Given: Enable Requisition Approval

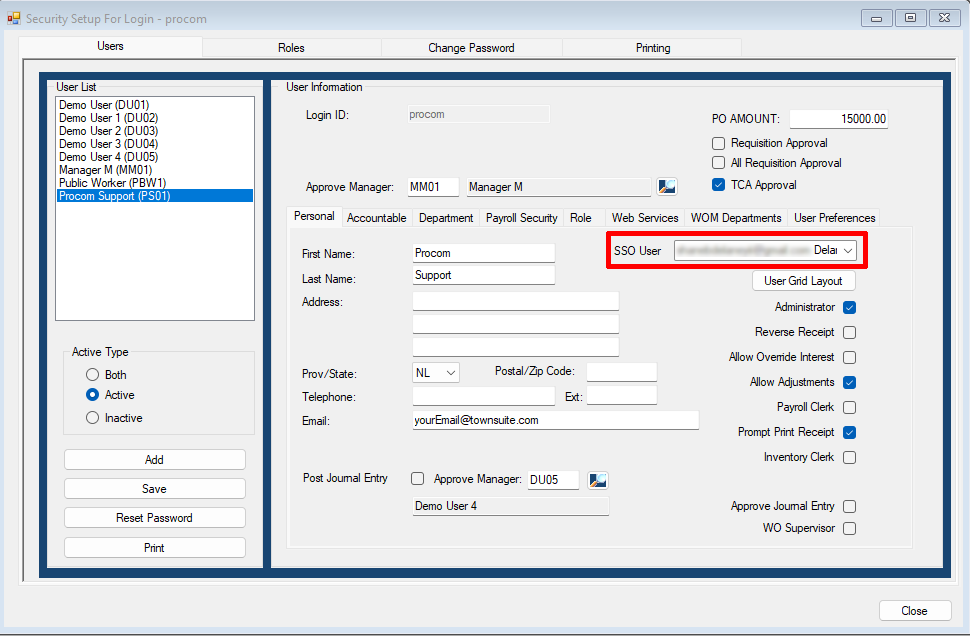Looking at the screenshot, I should 718,143.
